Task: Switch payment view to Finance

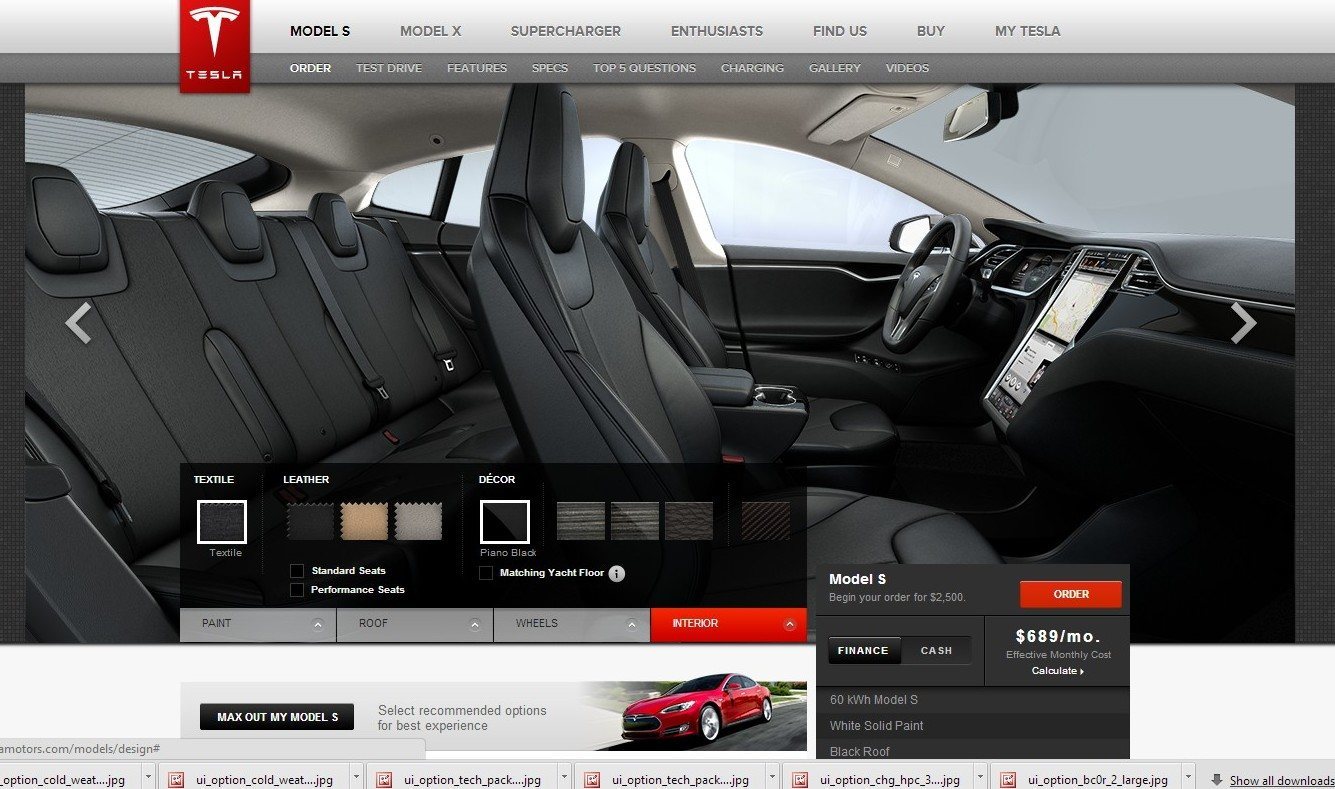Action: click(x=863, y=650)
